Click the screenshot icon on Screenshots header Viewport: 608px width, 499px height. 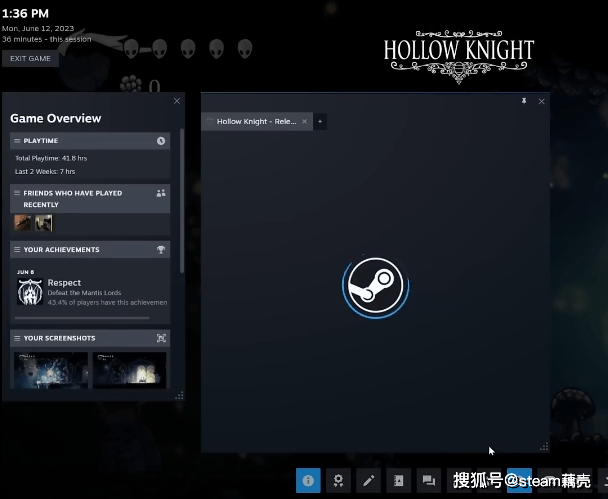(x=161, y=338)
